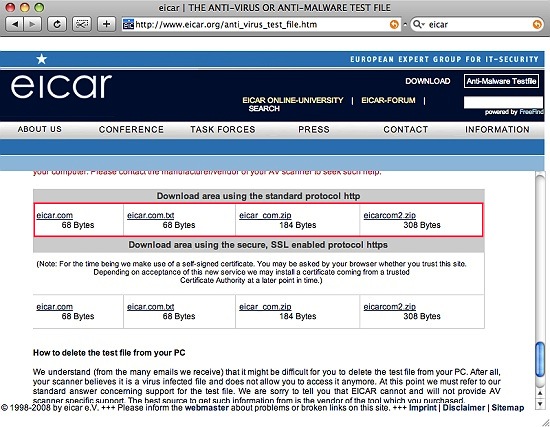Click the white star in the blue banner
This screenshot has height=427, width=550.
(x=41, y=59)
